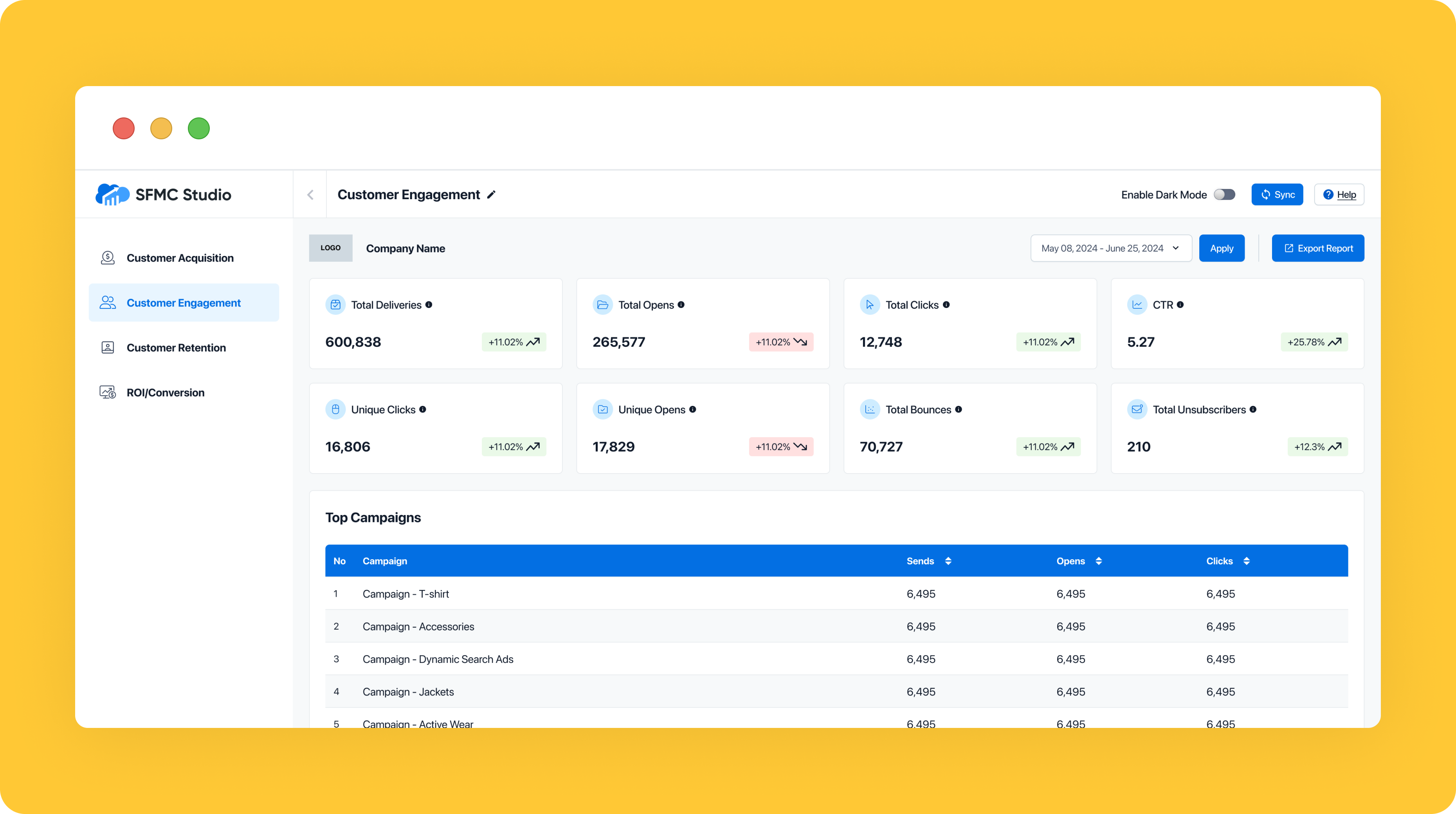1456x814 pixels.
Task: Go to Customer Retention section
Action: pyautogui.click(x=184, y=348)
